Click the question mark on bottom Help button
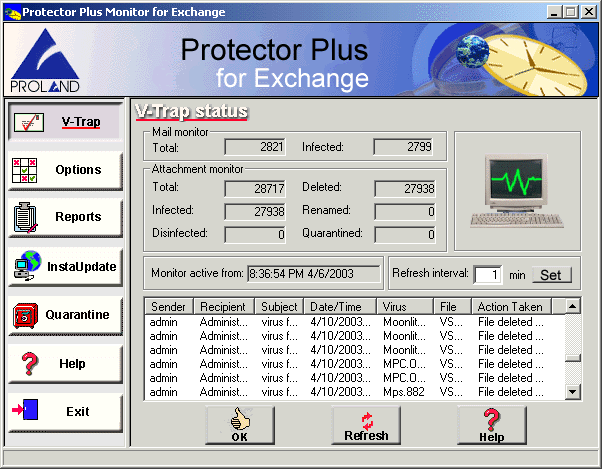 [492, 419]
